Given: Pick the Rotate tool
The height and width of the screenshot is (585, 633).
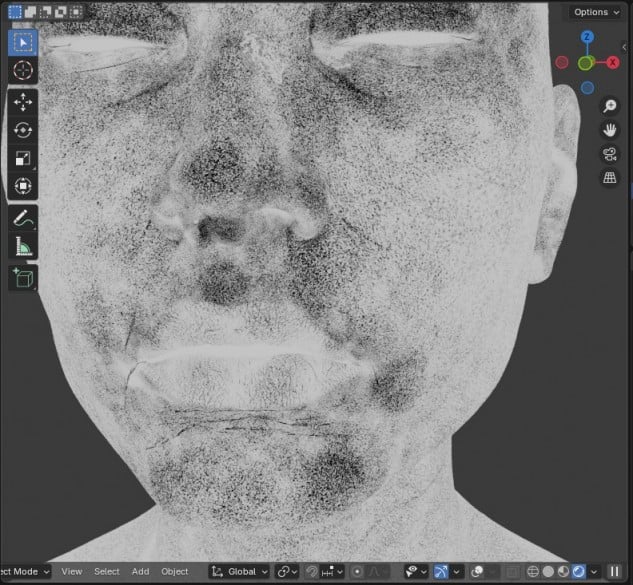Looking at the screenshot, I should (x=23, y=130).
